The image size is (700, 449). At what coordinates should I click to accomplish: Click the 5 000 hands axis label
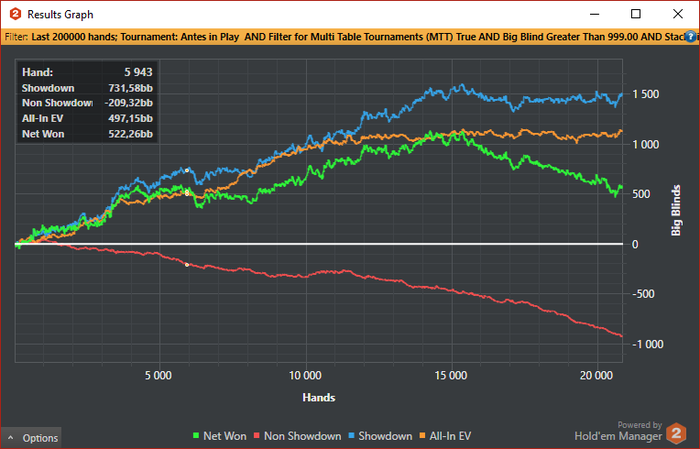(158, 375)
